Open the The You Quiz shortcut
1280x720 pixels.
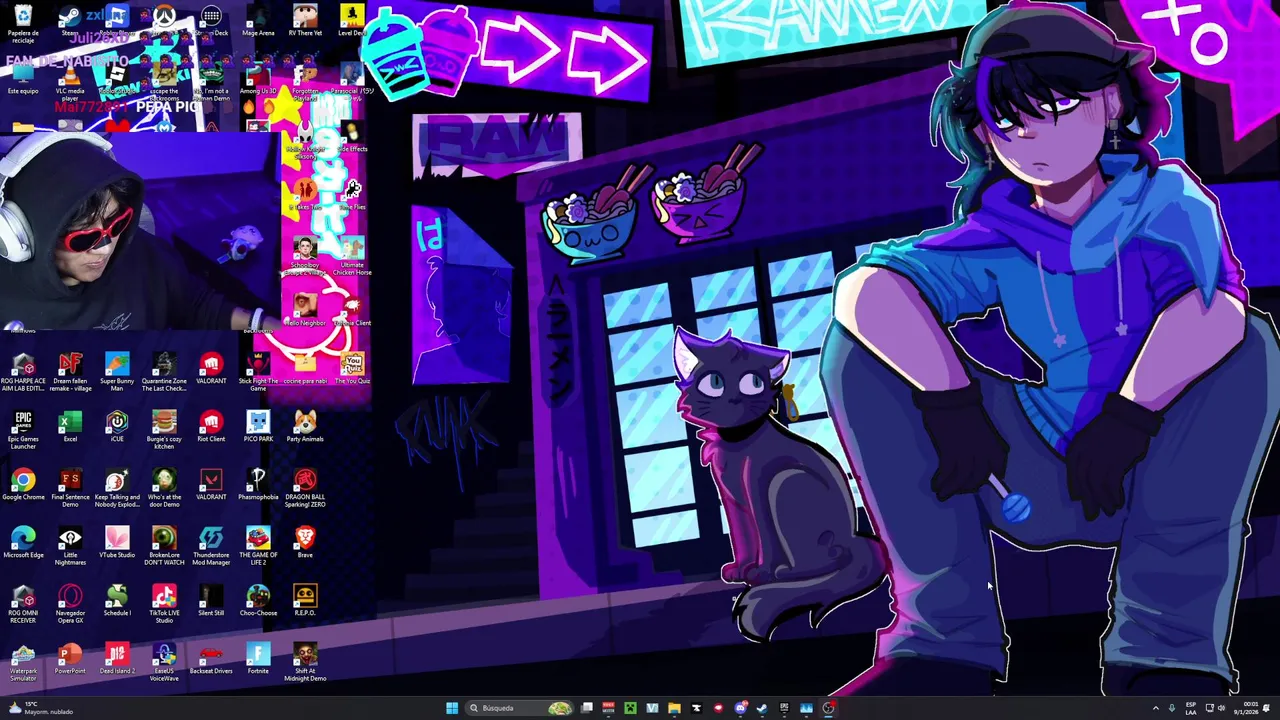[352, 370]
